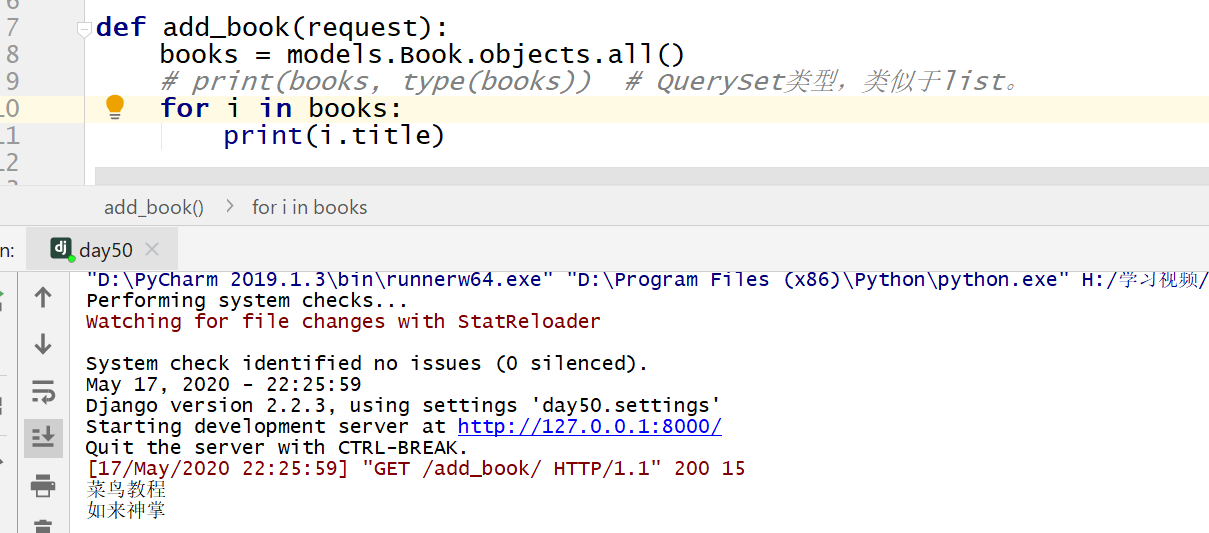Collapse the add_book function fold marker

pos(85,30)
